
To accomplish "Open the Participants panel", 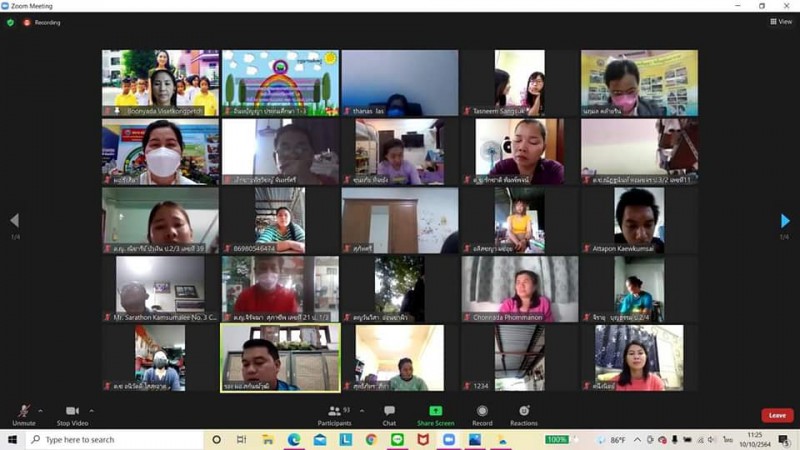I will [x=335, y=415].
